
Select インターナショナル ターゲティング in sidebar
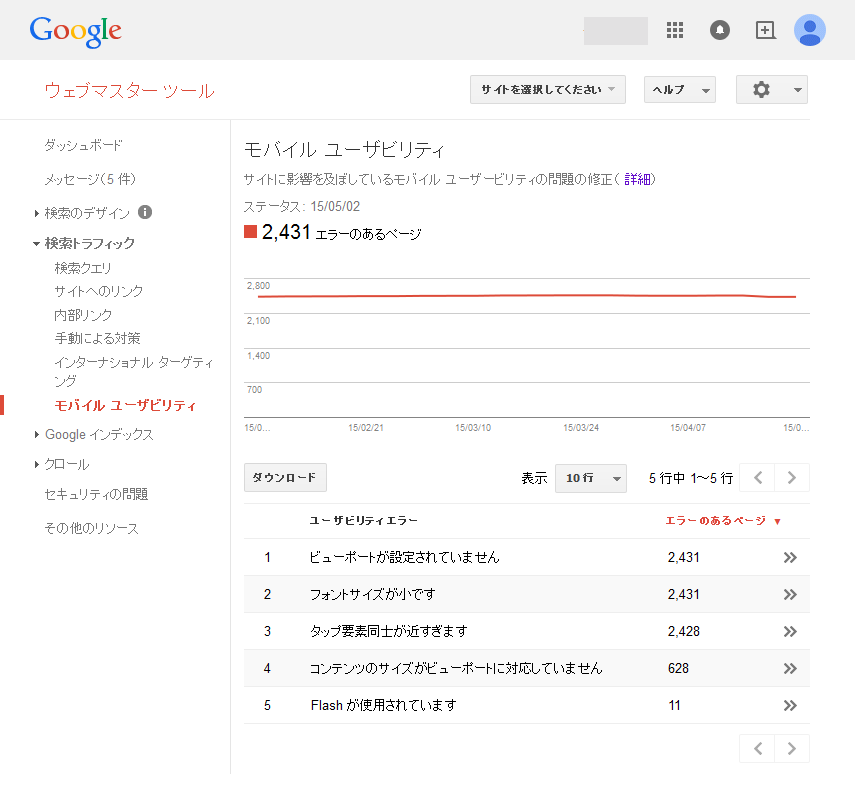134,371
